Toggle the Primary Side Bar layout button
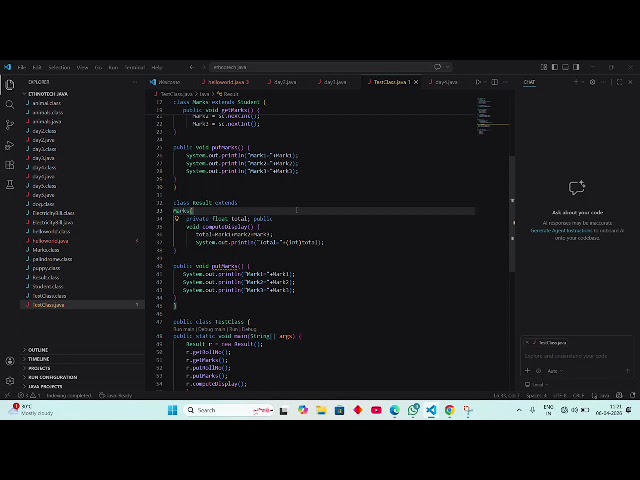640x480 pixels. click(x=555, y=67)
